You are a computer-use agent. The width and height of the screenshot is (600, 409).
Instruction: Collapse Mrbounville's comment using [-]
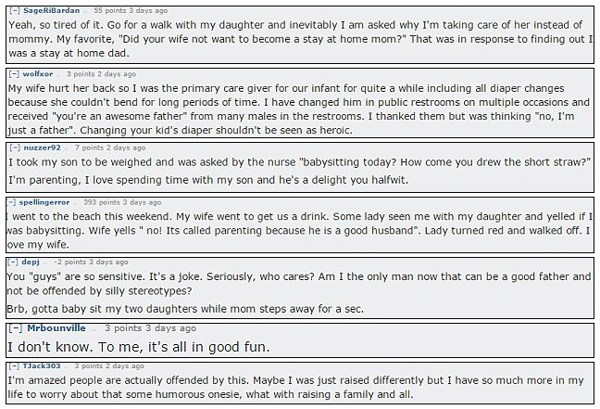16,328
